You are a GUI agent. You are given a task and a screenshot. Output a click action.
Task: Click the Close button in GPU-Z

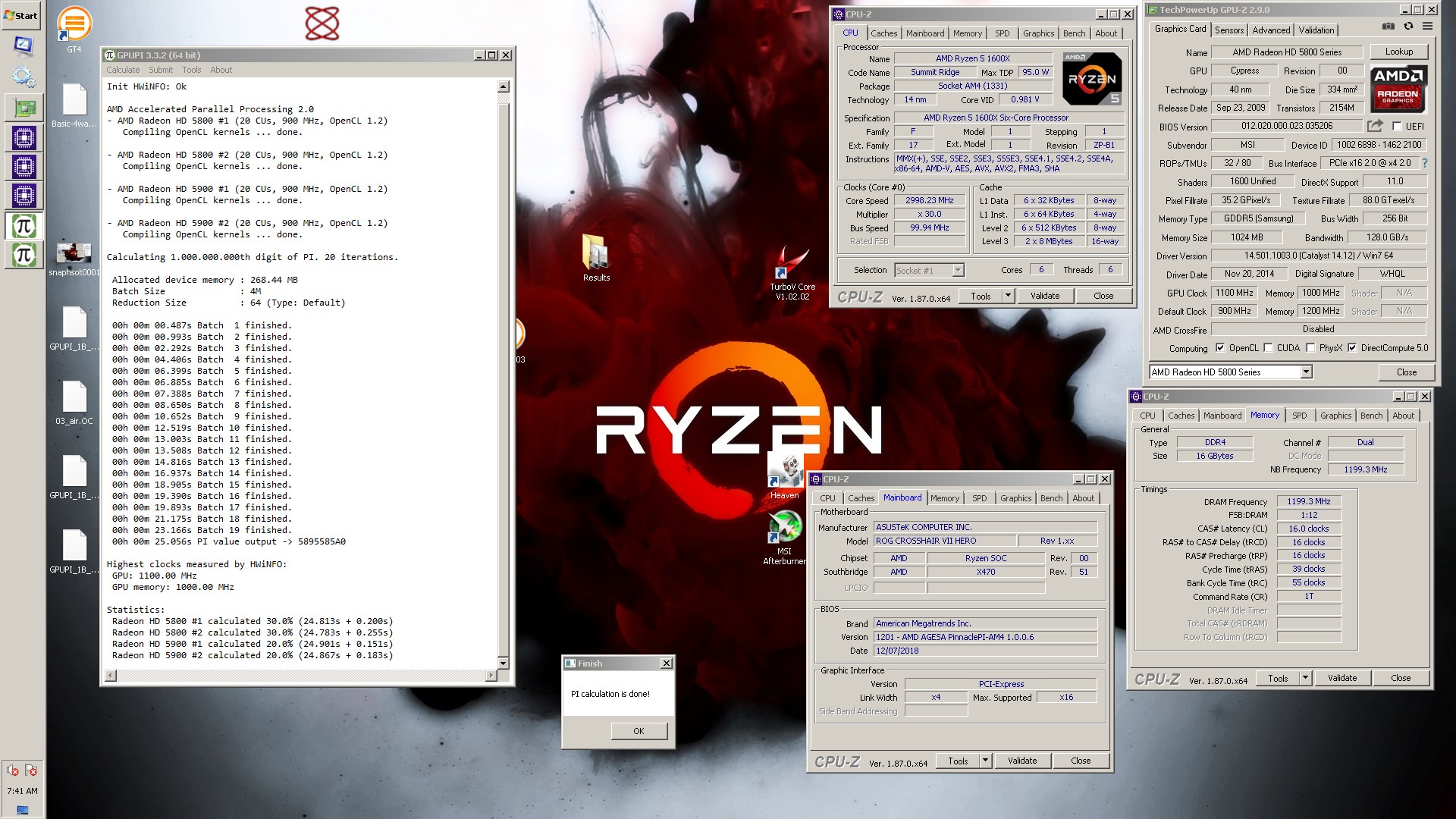click(x=1407, y=372)
